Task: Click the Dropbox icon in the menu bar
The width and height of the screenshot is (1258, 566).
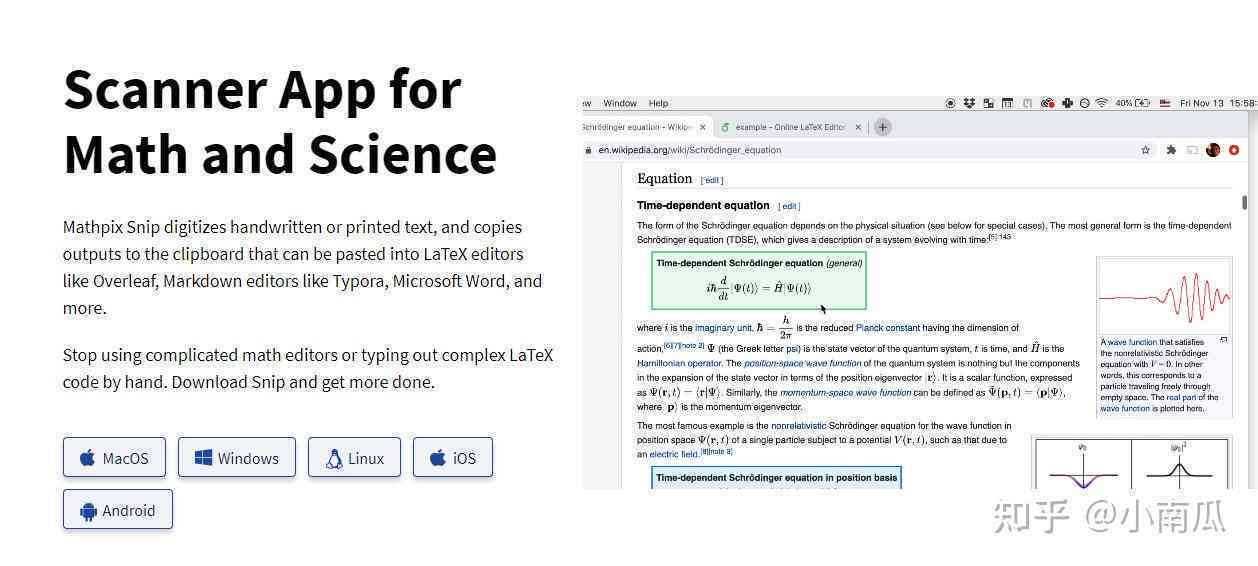Action: 969,103
